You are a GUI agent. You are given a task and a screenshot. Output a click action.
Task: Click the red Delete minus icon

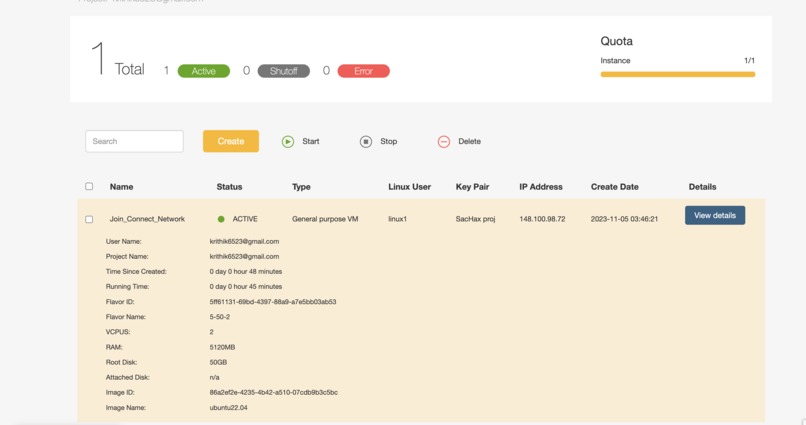(444, 141)
